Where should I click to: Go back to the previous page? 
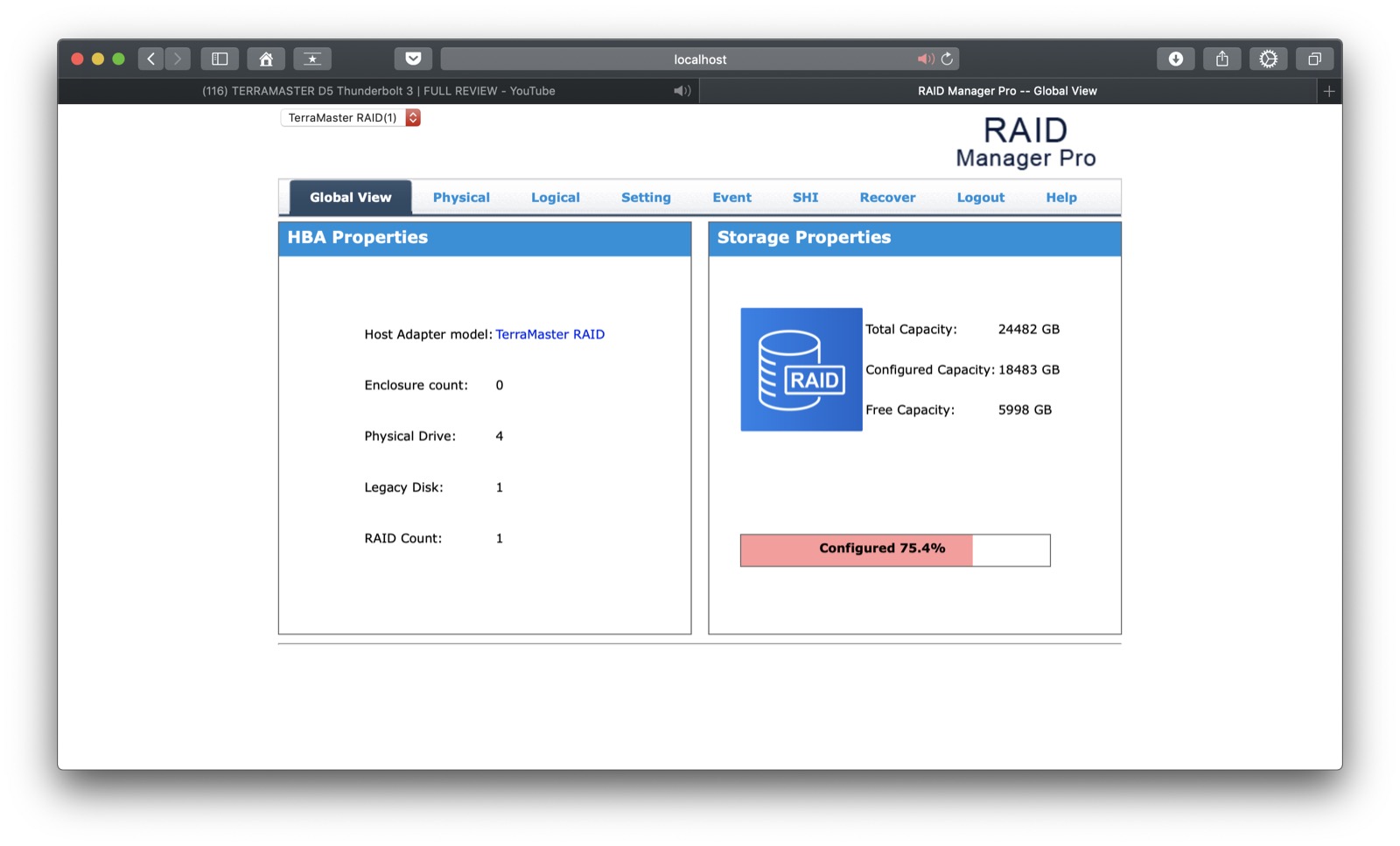tap(150, 59)
